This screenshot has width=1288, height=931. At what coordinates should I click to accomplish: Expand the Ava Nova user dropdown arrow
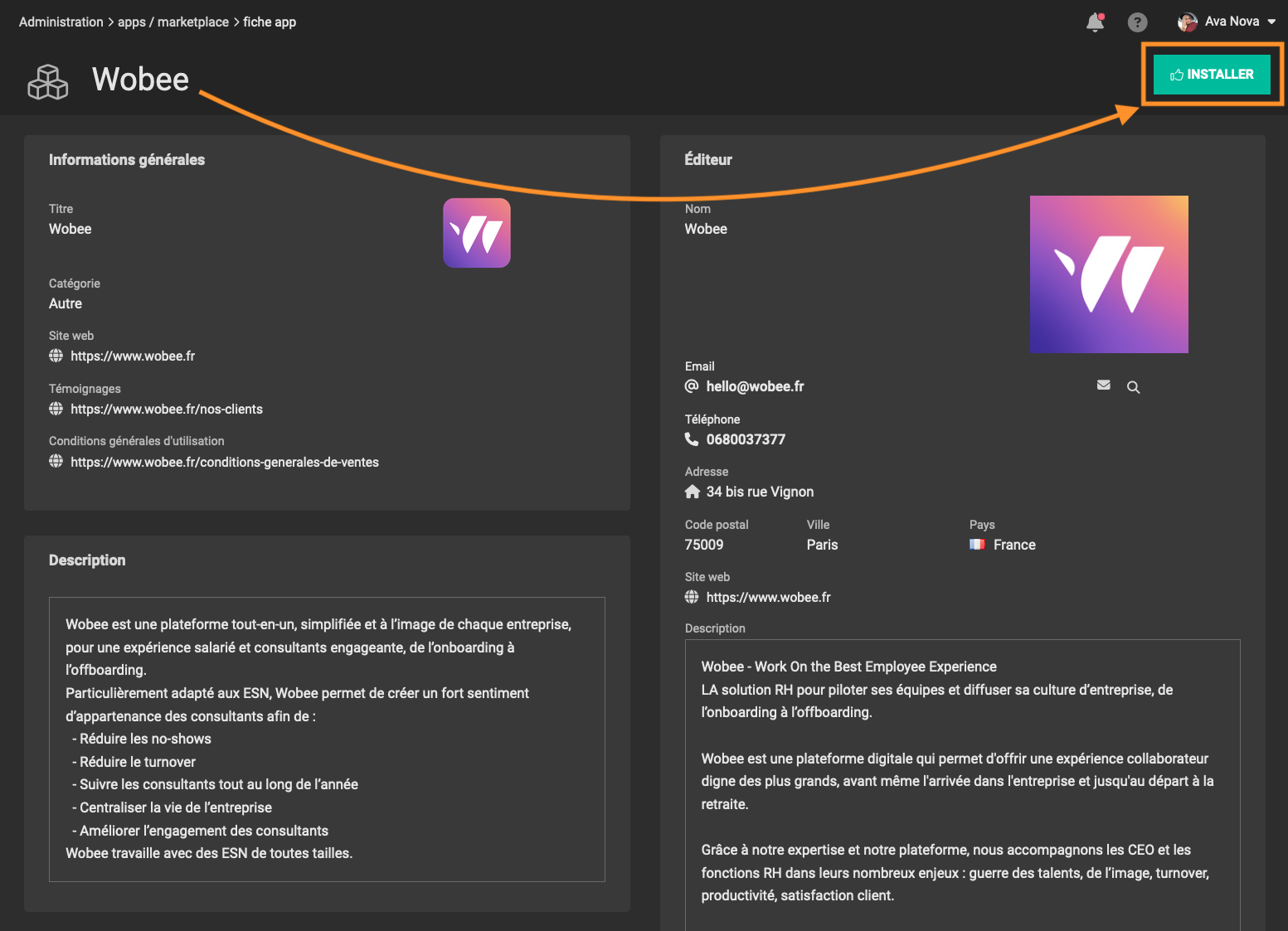[1271, 22]
